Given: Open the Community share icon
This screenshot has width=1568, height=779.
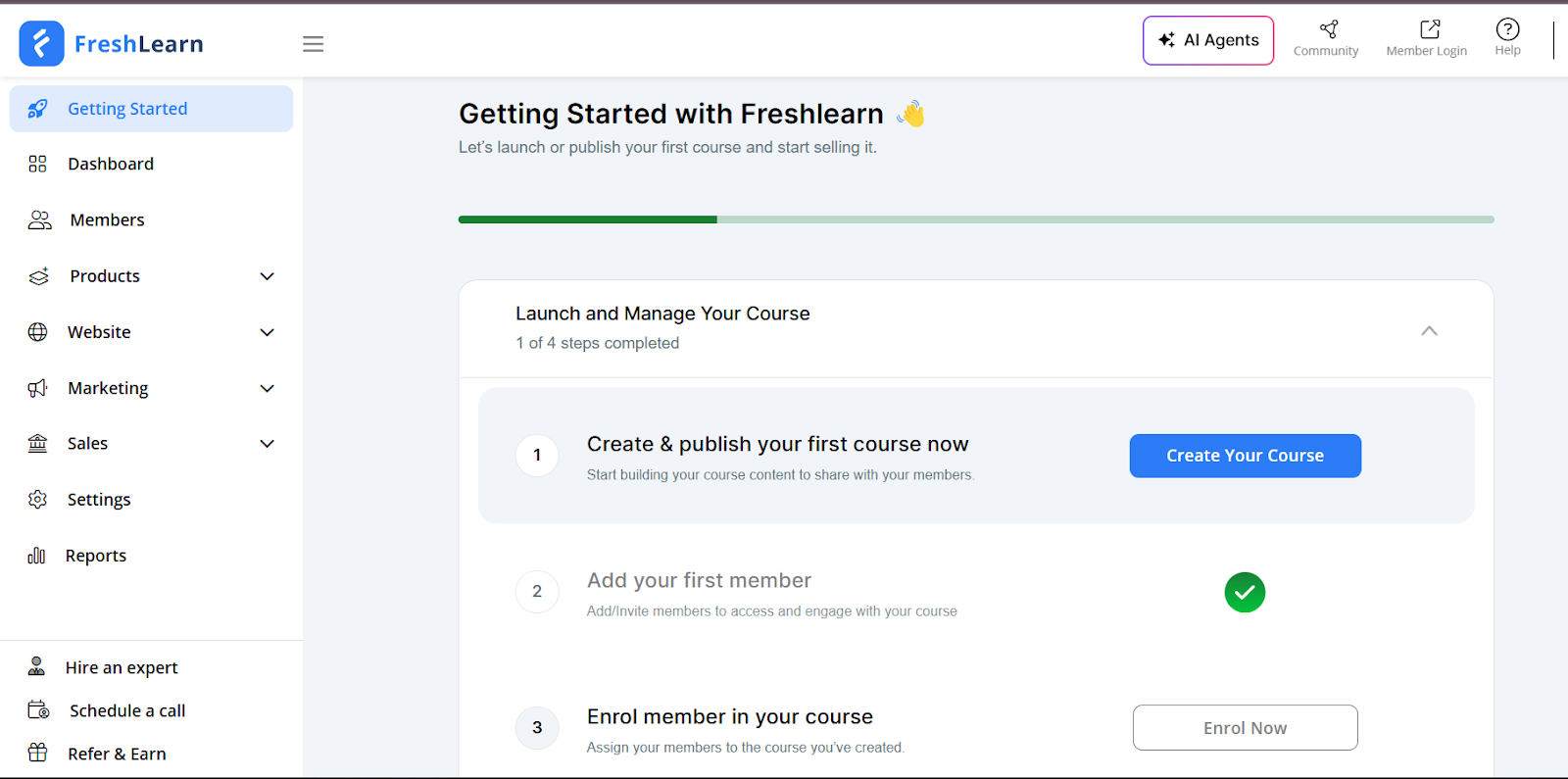Looking at the screenshot, I should (1329, 29).
